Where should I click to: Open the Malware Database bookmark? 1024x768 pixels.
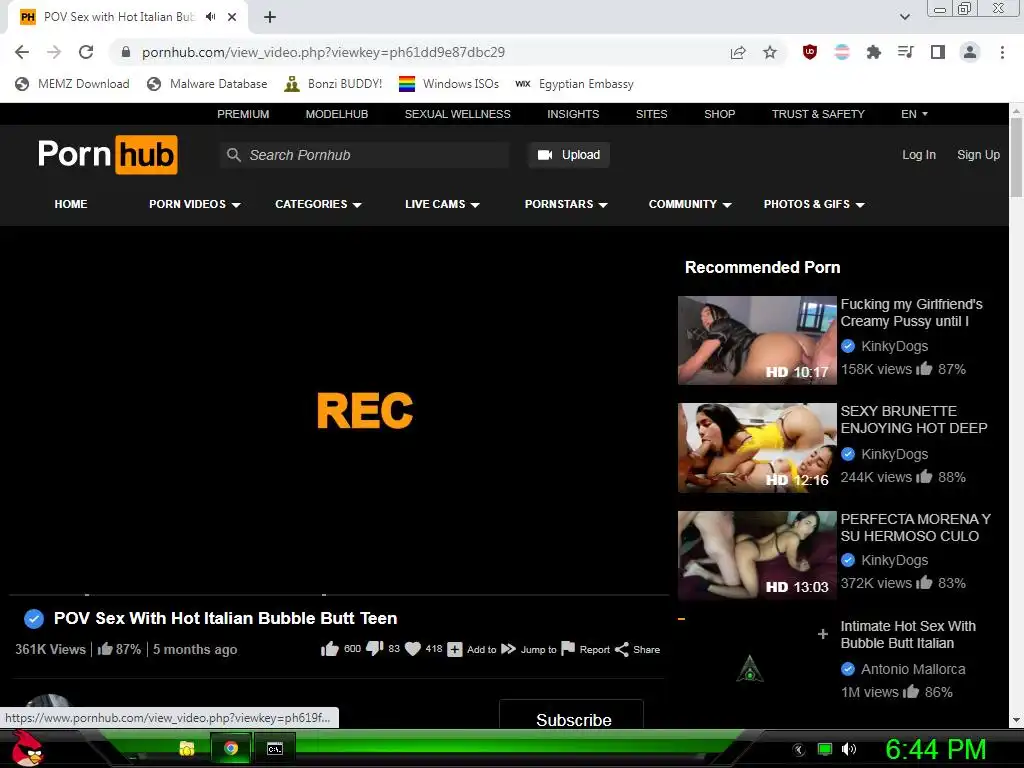click(x=208, y=84)
